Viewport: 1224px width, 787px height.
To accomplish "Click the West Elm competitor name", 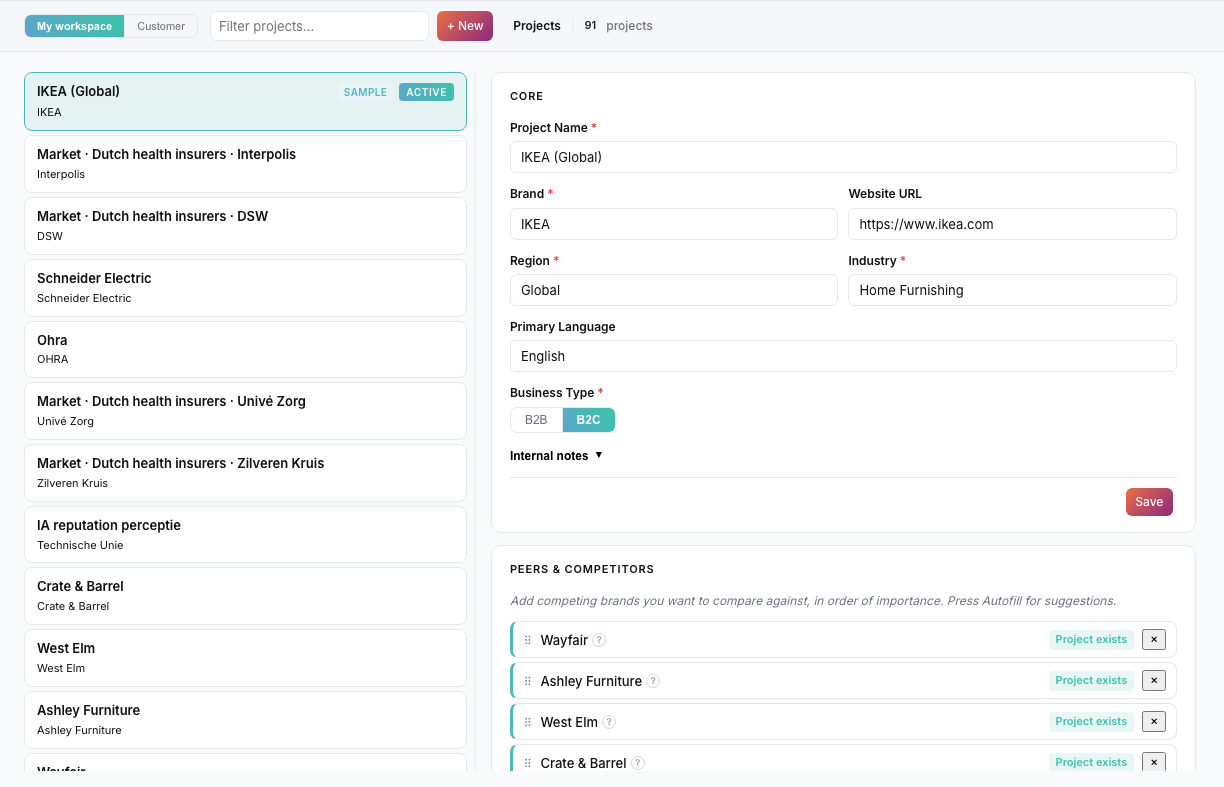I will click(569, 722).
